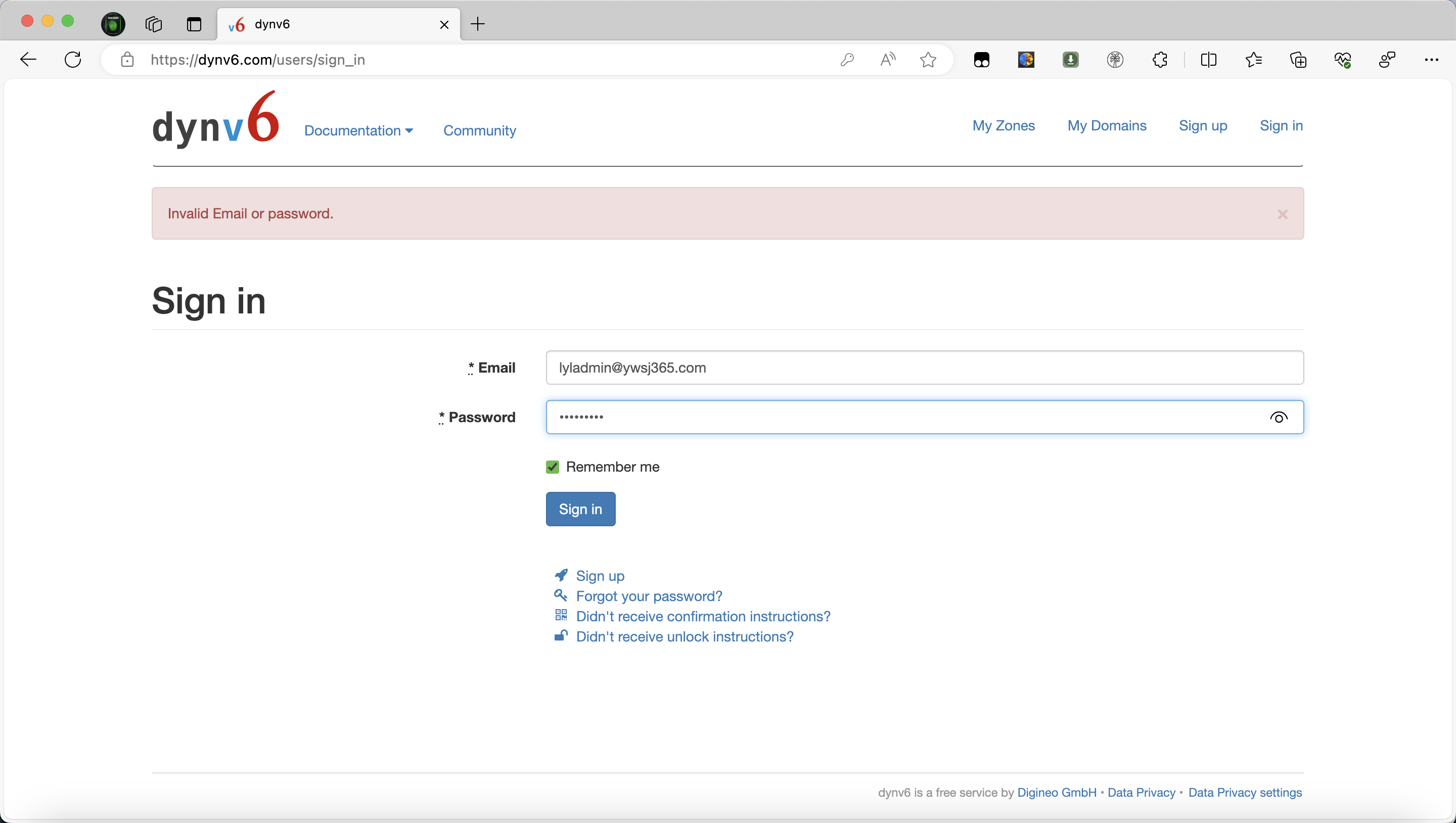Reveal password with the eye icon
Screen dimensions: 1456x823
1279,417
